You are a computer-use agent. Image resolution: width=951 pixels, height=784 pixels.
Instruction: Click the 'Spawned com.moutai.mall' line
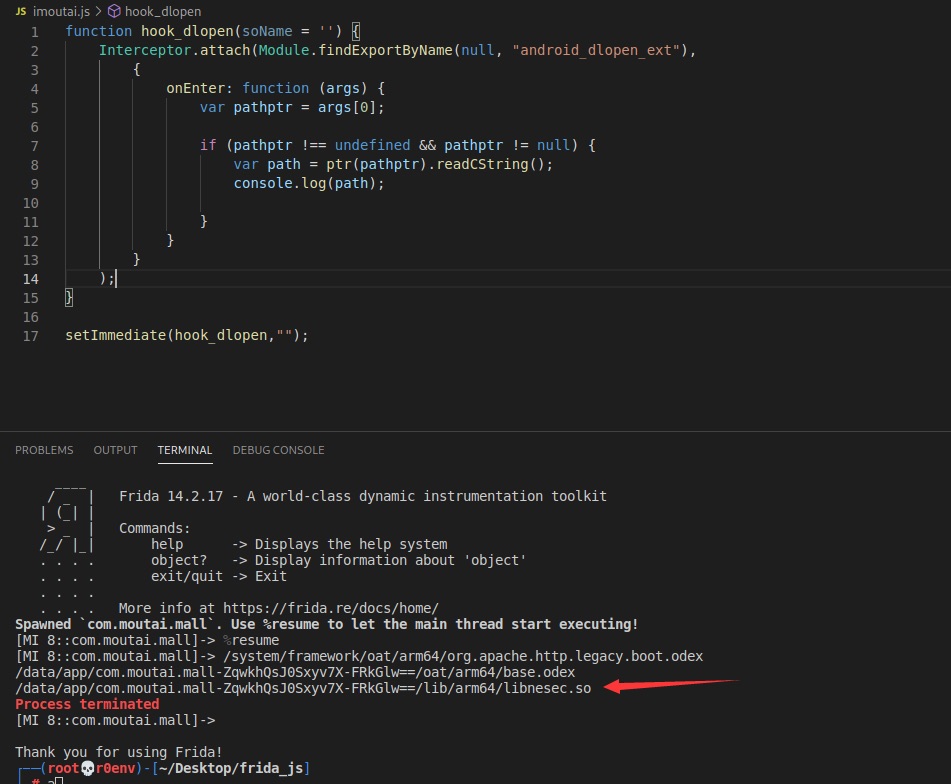click(x=326, y=624)
